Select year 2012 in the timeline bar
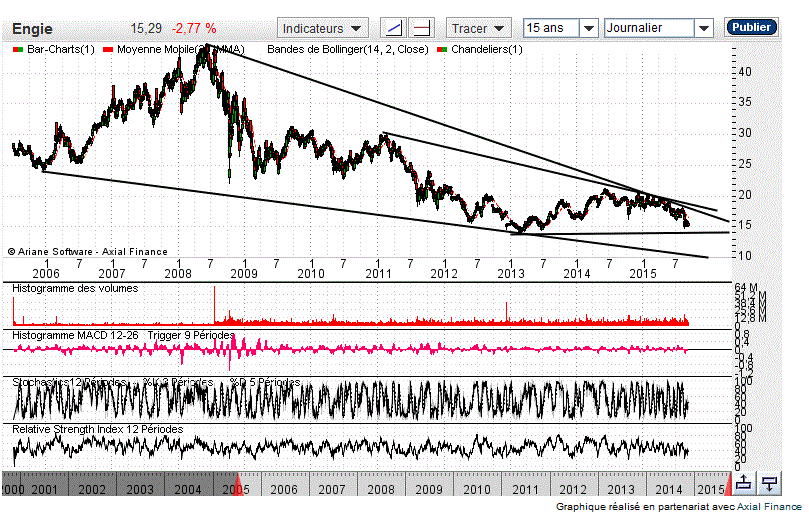809x525 pixels. point(573,489)
